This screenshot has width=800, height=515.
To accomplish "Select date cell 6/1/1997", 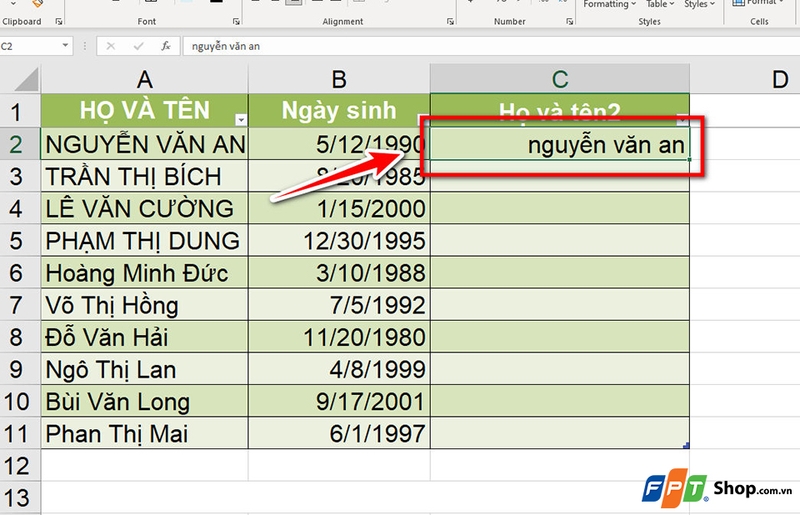I will coord(339,433).
